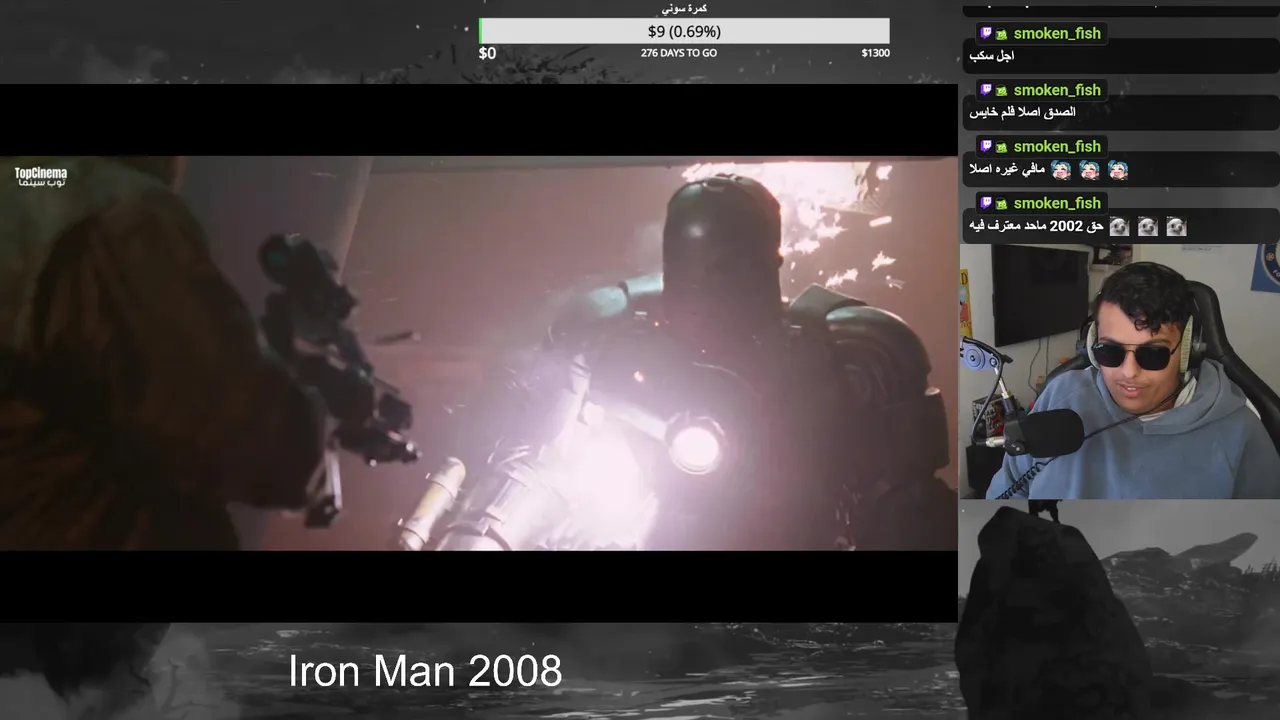This screenshot has height=720, width=1280.
Task: Click the Iron Man movie video frame
Action: (x=479, y=353)
